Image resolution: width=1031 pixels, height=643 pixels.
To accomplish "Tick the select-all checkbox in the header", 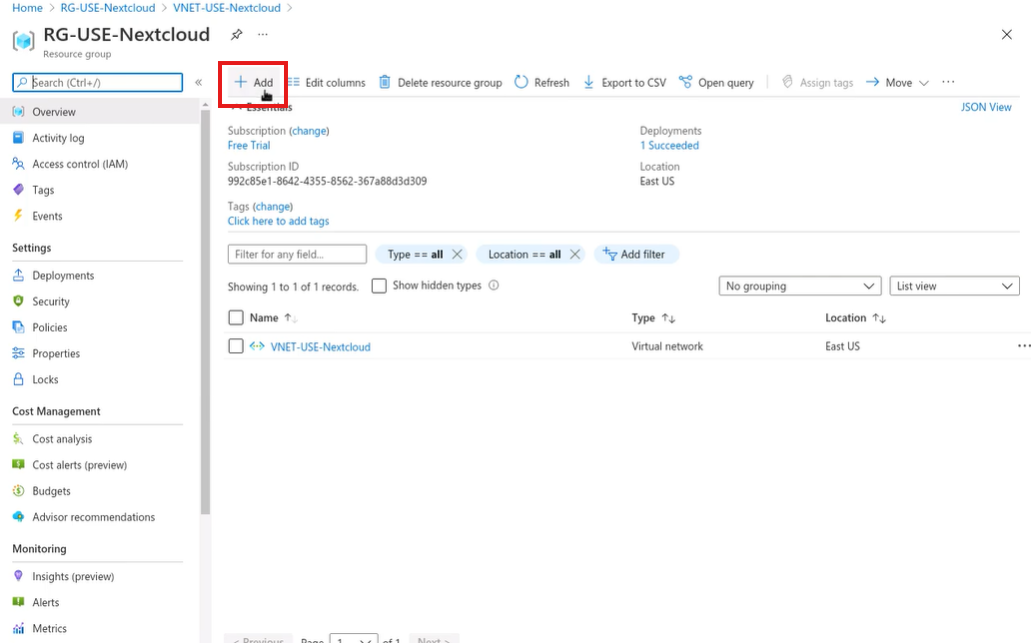I will [x=236, y=318].
